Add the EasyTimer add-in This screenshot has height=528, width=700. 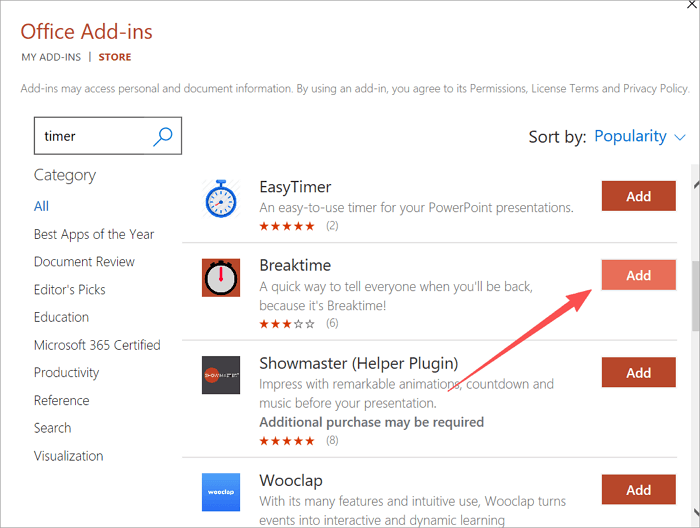tap(638, 196)
